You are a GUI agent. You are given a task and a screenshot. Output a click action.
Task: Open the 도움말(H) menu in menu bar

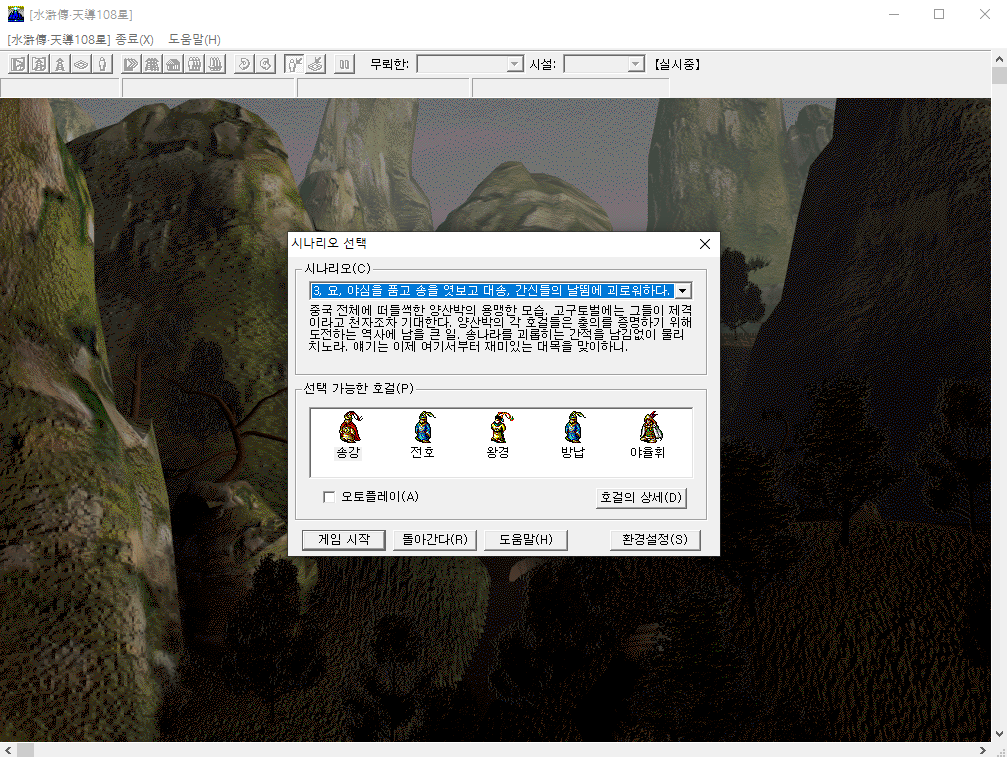tap(195, 40)
